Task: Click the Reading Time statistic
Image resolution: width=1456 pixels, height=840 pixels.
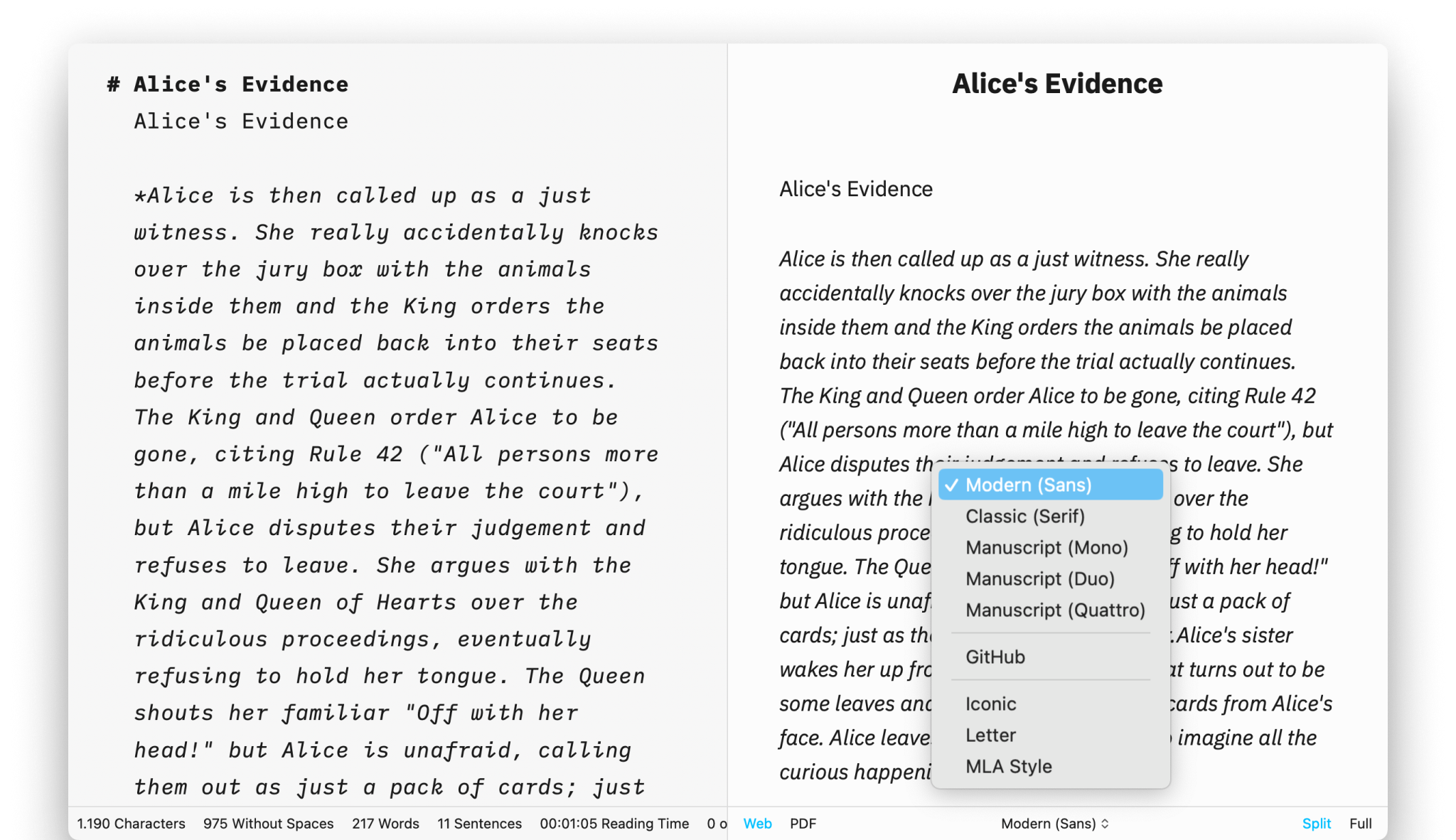Action: pyautogui.click(x=614, y=824)
